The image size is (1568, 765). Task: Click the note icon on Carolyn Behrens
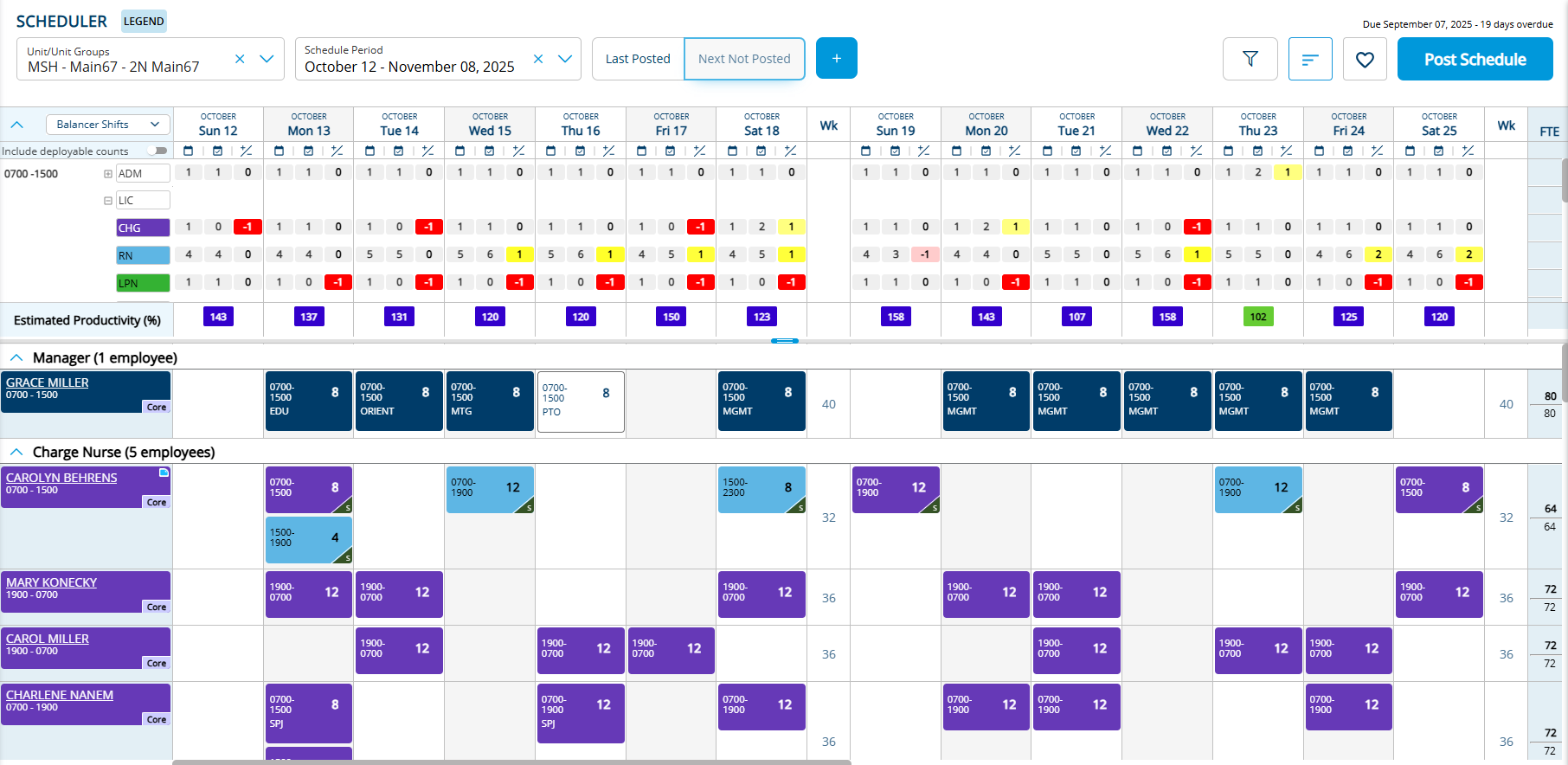[x=163, y=472]
